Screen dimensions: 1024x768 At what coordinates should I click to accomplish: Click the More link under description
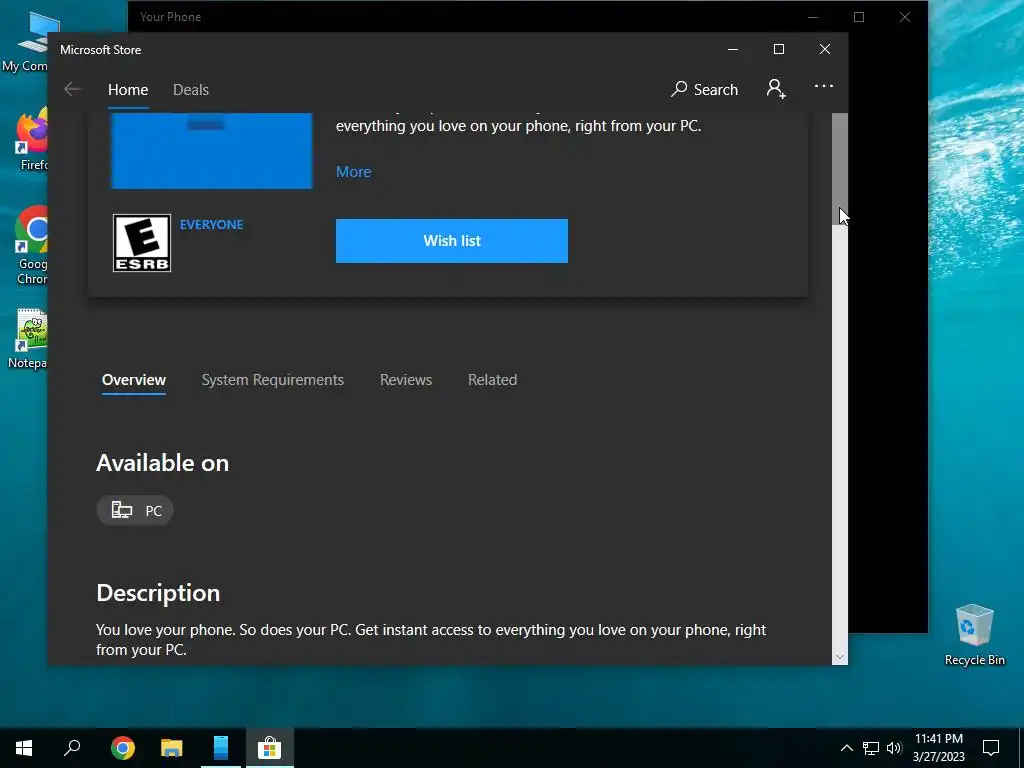(353, 172)
